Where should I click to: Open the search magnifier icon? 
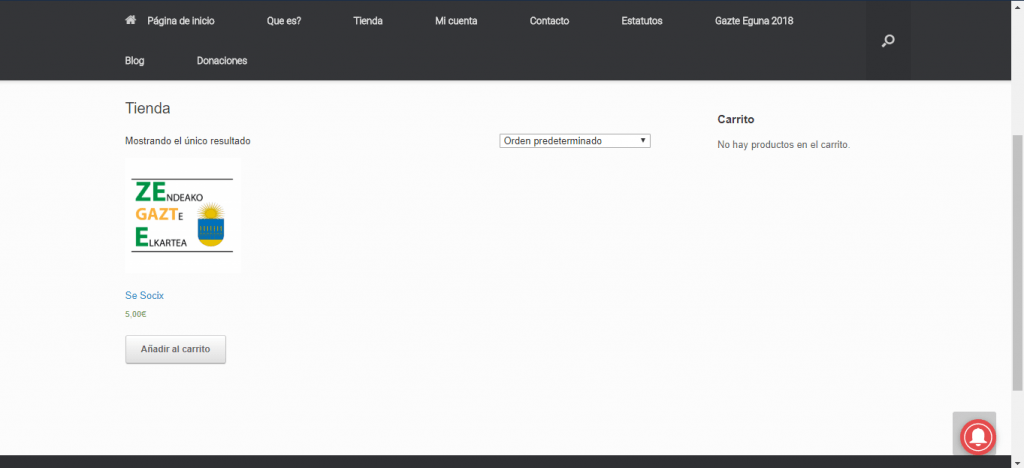click(x=888, y=40)
